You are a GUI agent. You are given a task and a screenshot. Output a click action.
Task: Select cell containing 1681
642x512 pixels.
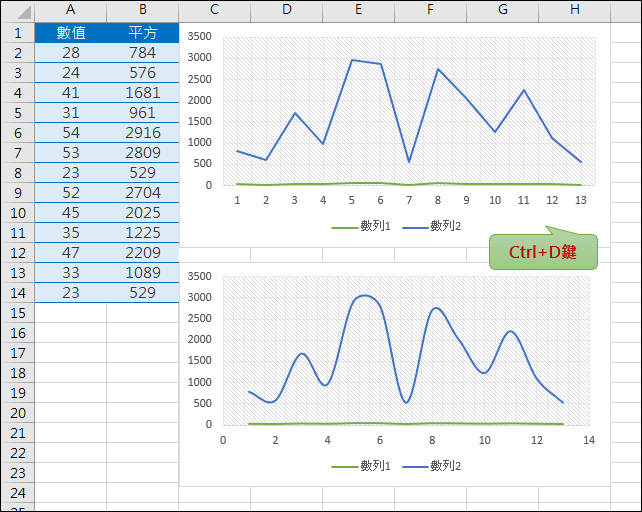tap(142, 93)
